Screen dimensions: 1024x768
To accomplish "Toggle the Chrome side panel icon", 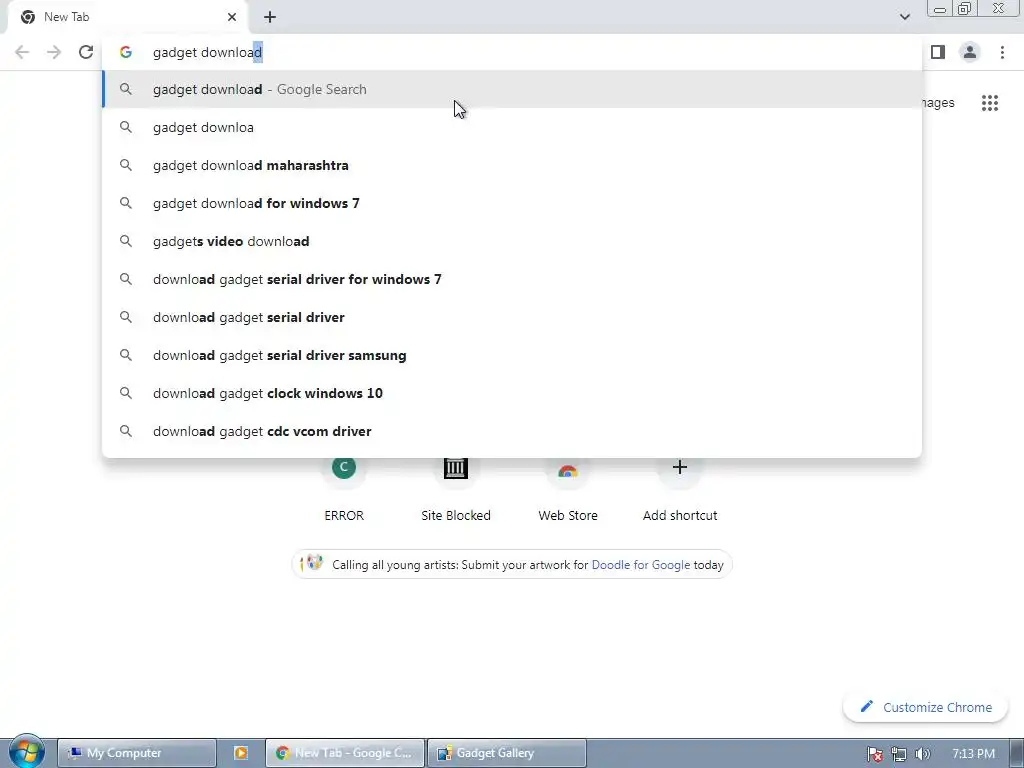I will coord(938,52).
